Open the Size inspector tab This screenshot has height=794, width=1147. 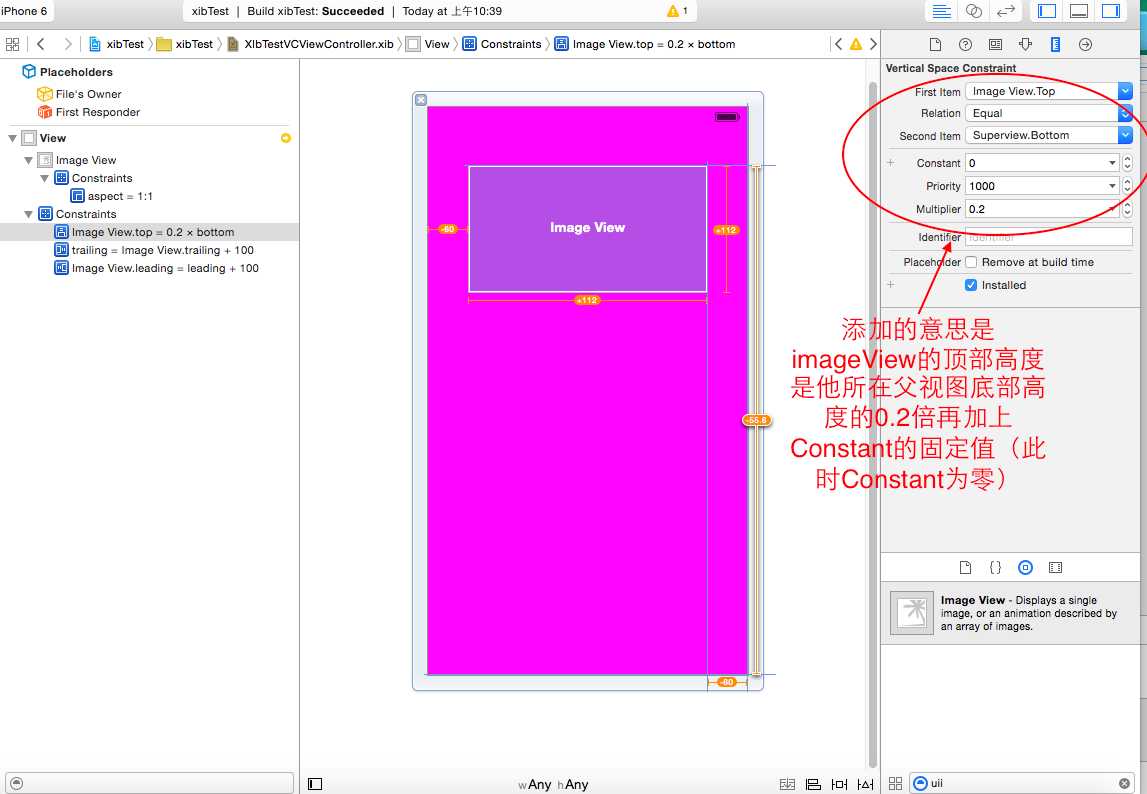[x=1055, y=45]
